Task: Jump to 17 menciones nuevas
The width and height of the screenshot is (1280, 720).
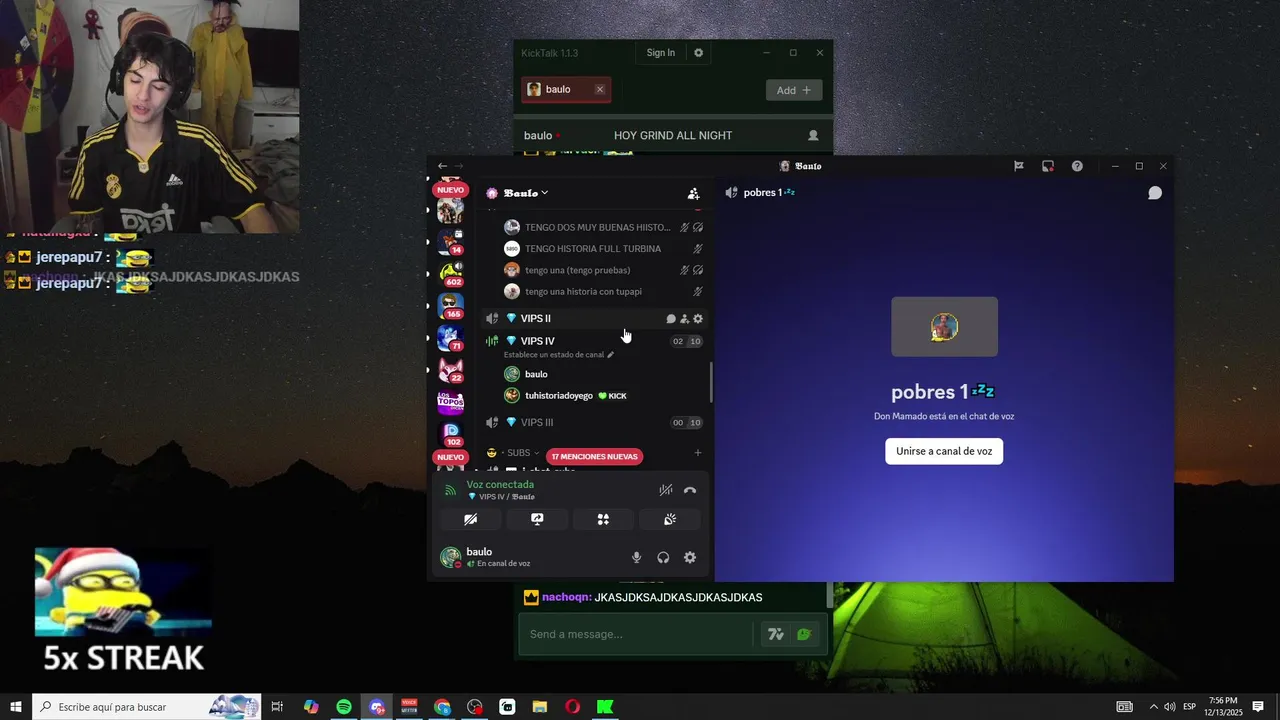Action: tap(594, 457)
